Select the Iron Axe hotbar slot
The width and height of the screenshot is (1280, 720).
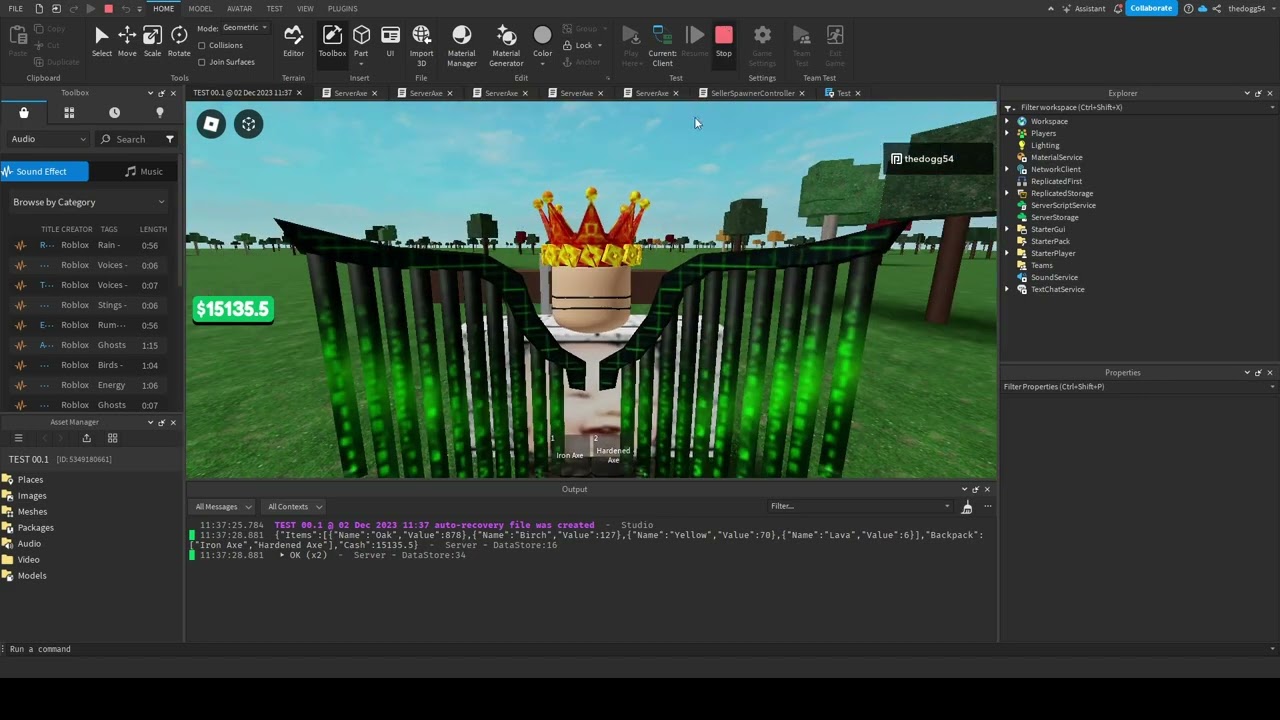(x=570, y=447)
